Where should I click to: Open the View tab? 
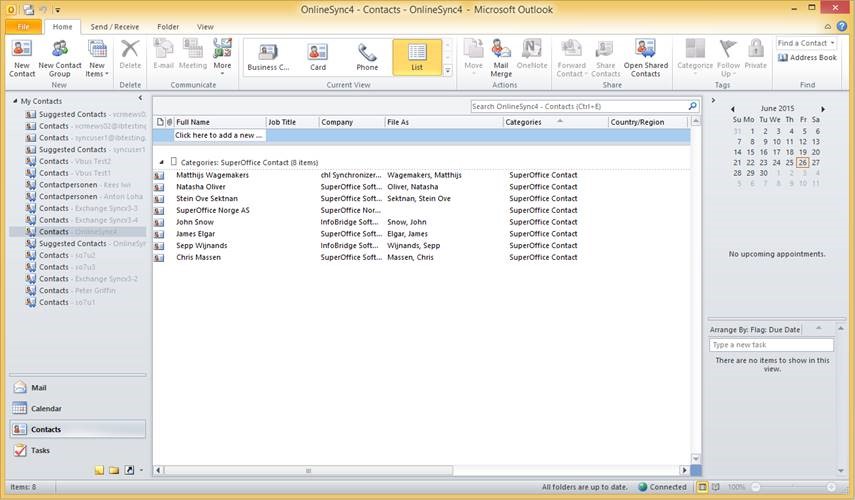click(x=205, y=27)
